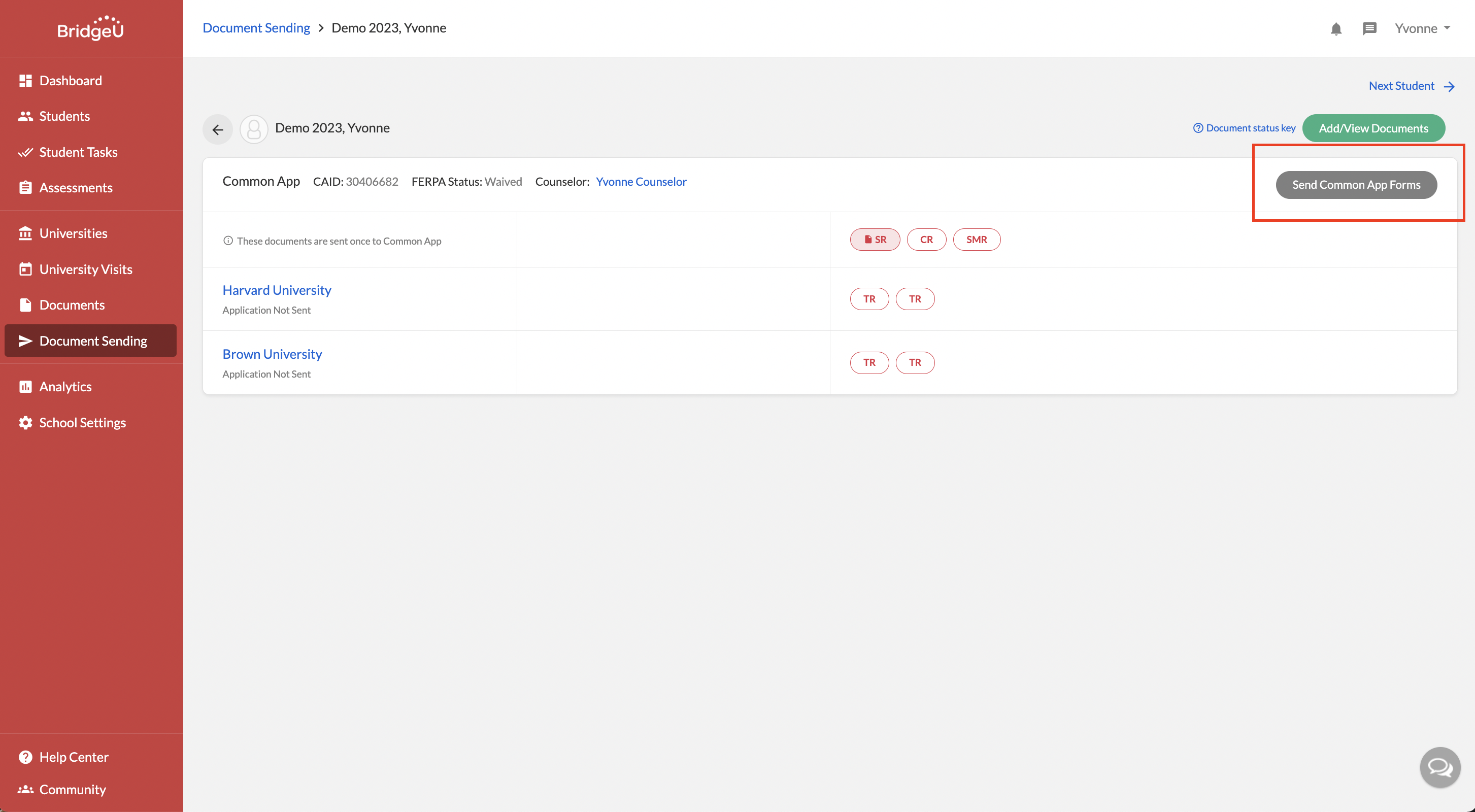The height and width of the screenshot is (812, 1475).
Task: Click first TR badge for Harvard University
Action: pos(869,299)
